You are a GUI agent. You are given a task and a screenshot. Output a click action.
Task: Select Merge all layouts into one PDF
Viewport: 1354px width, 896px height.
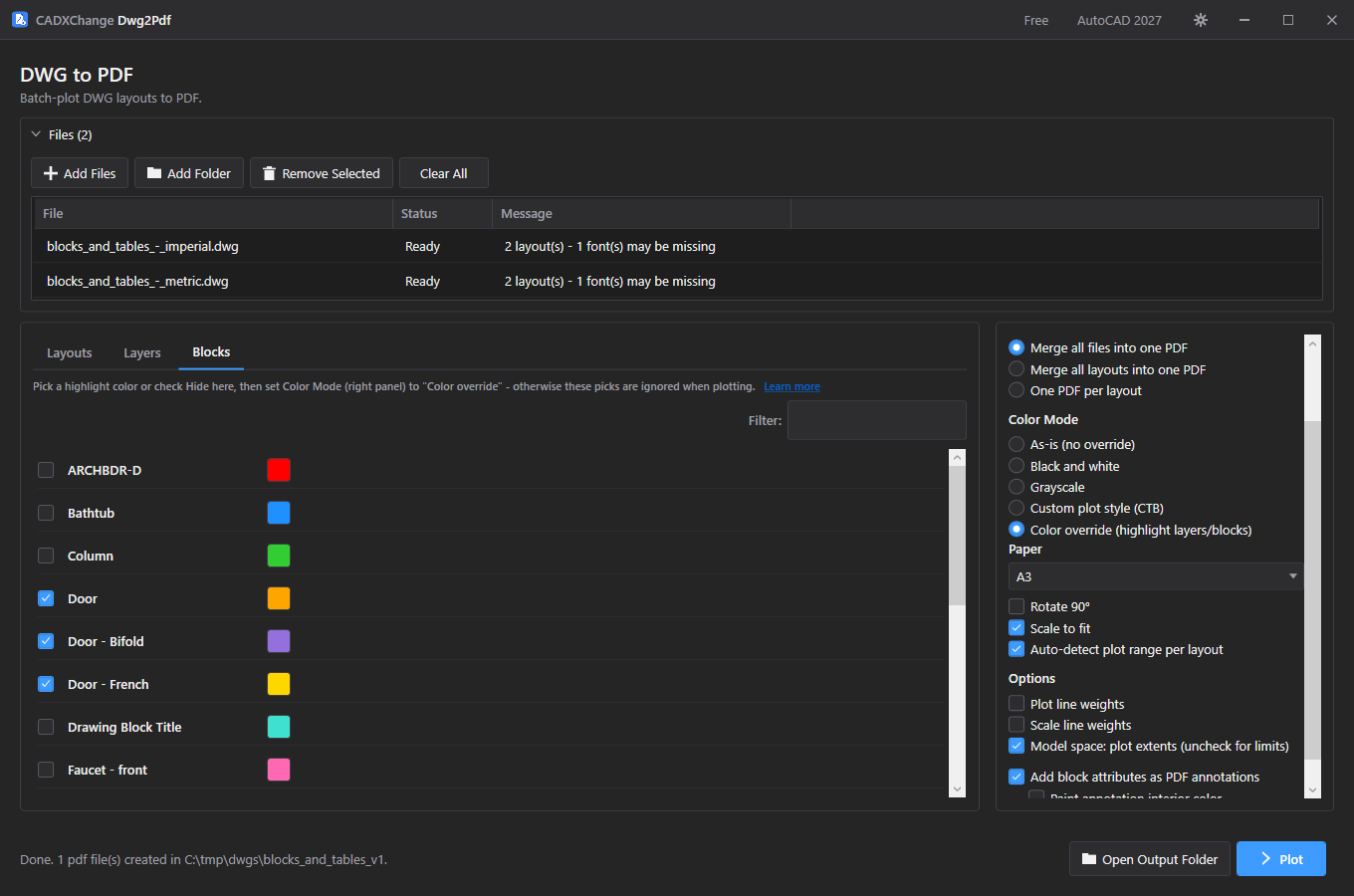coord(1016,369)
